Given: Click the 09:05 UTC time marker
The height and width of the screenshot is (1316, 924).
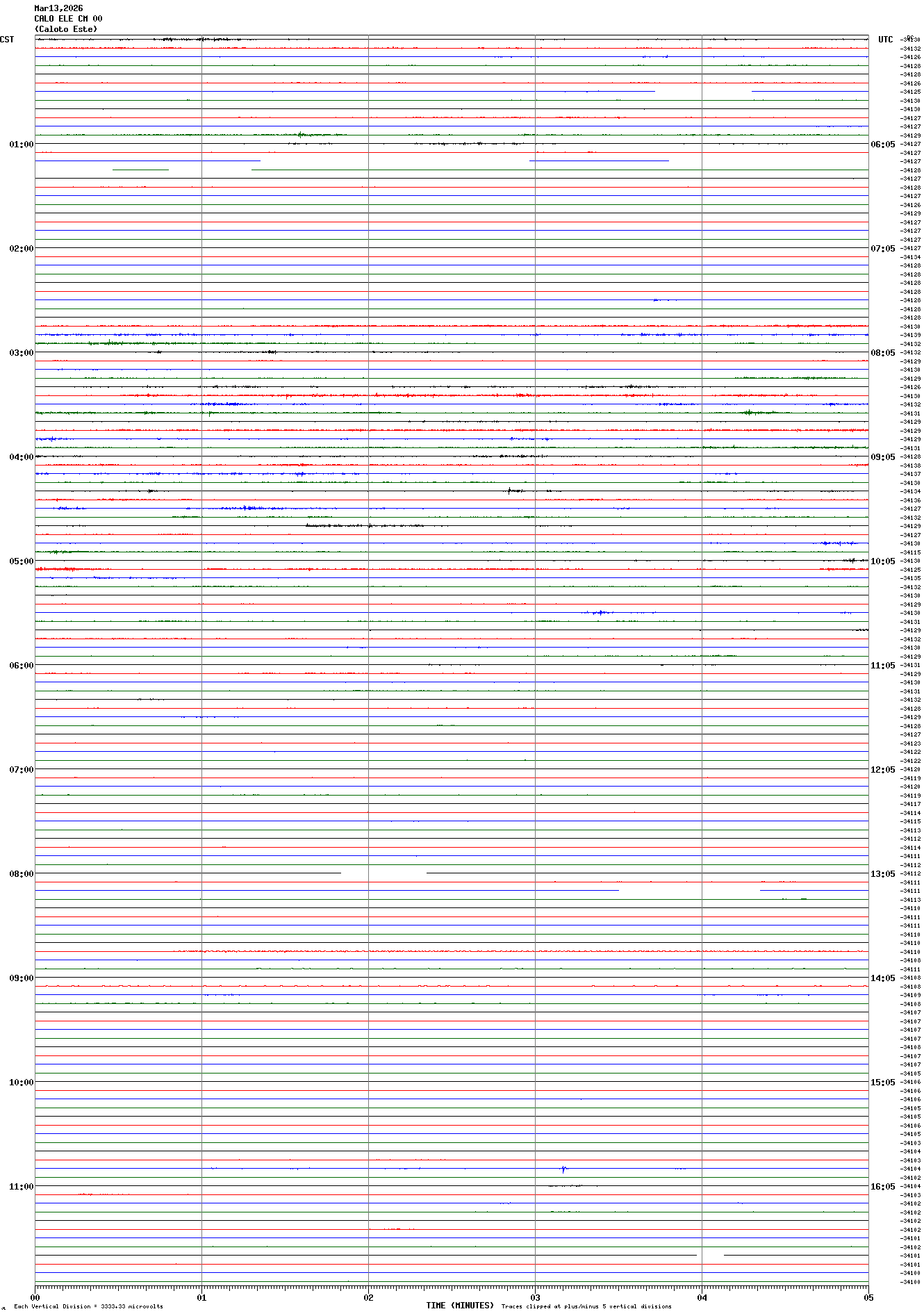Looking at the screenshot, I should coord(882,457).
